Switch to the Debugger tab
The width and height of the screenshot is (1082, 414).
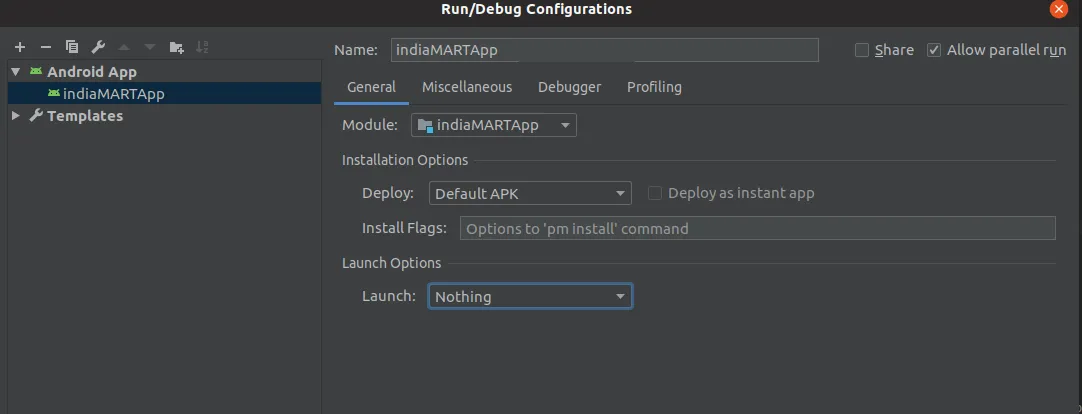pyautogui.click(x=569, y=87)
